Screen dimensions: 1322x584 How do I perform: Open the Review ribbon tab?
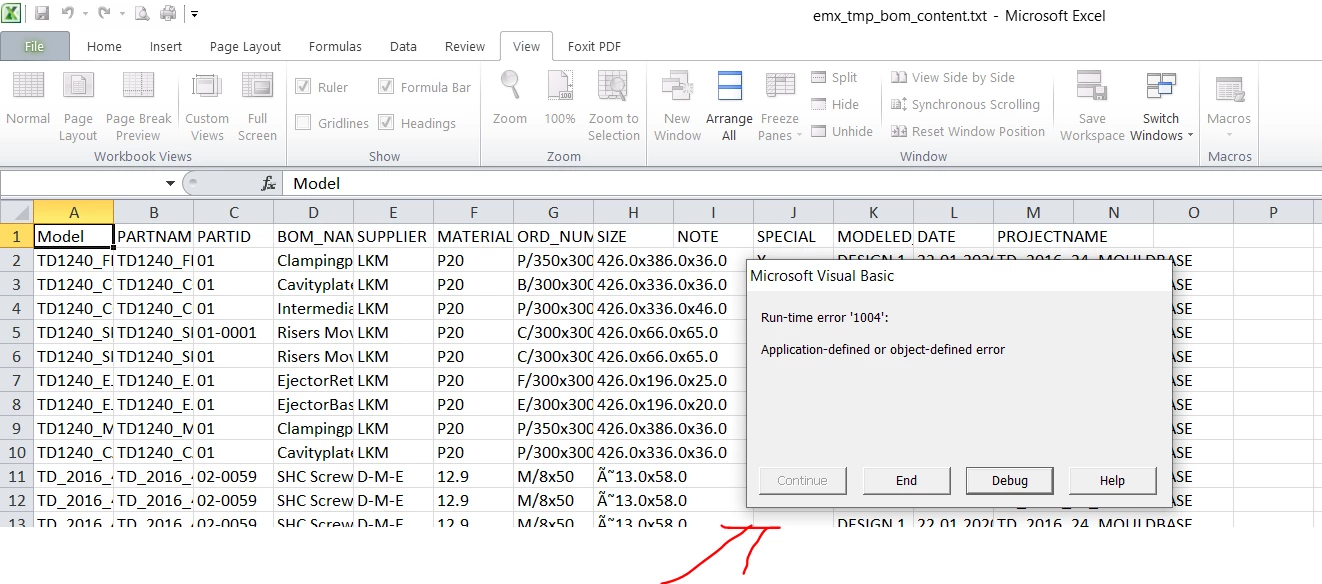click(x=465, y=46)
